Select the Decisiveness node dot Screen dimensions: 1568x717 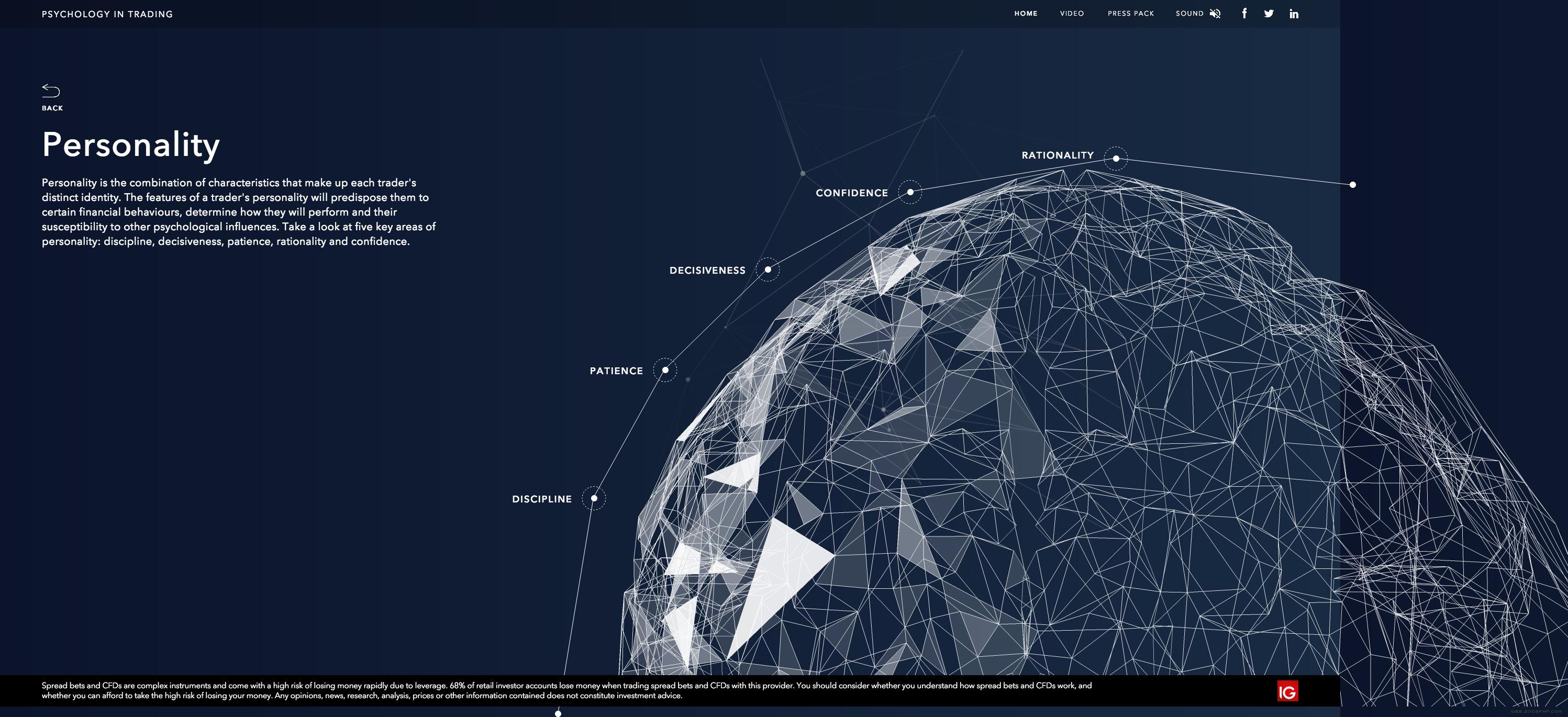tap(768, 269)
